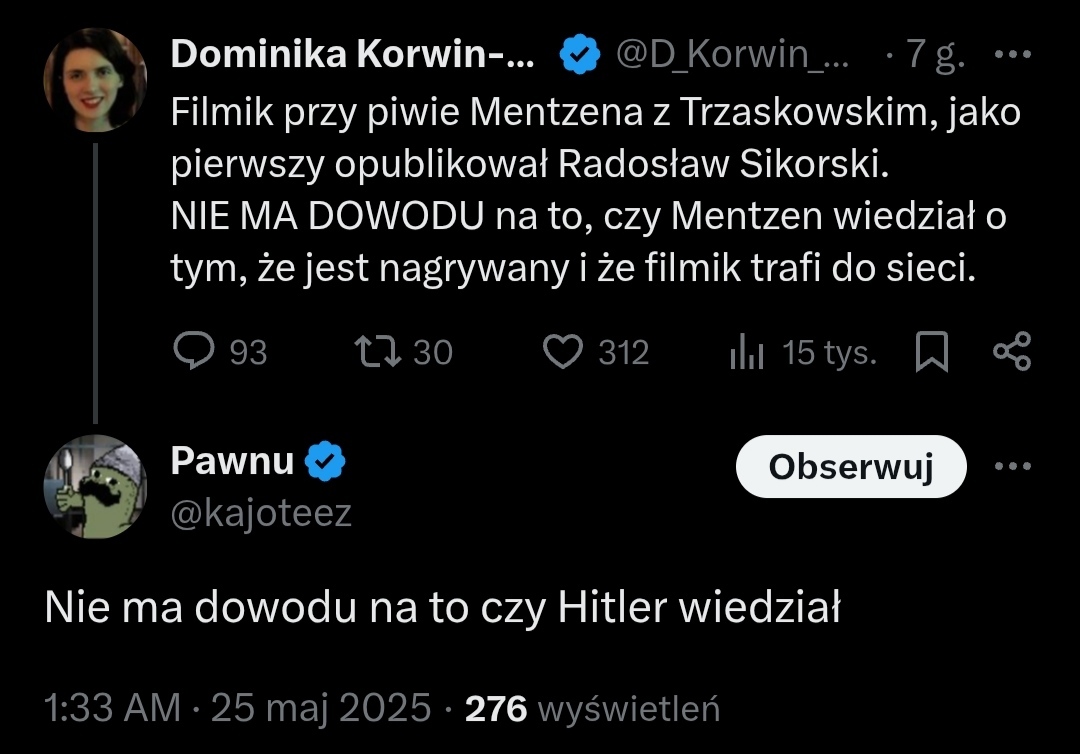Open more options for Dominika's tweet
The height and width of the screenshot is (754, 1080).
[1012, 56]
